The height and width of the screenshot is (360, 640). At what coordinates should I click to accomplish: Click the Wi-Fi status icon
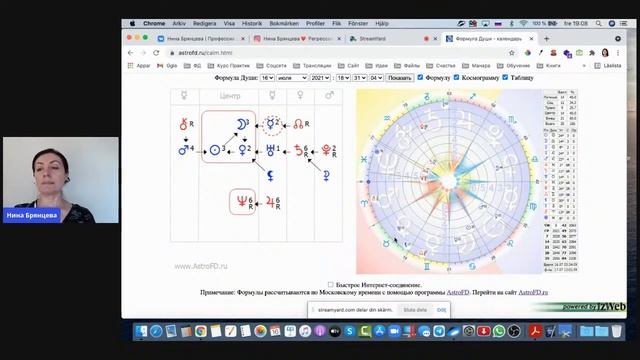pyautogui.click(x=523, y=24)
